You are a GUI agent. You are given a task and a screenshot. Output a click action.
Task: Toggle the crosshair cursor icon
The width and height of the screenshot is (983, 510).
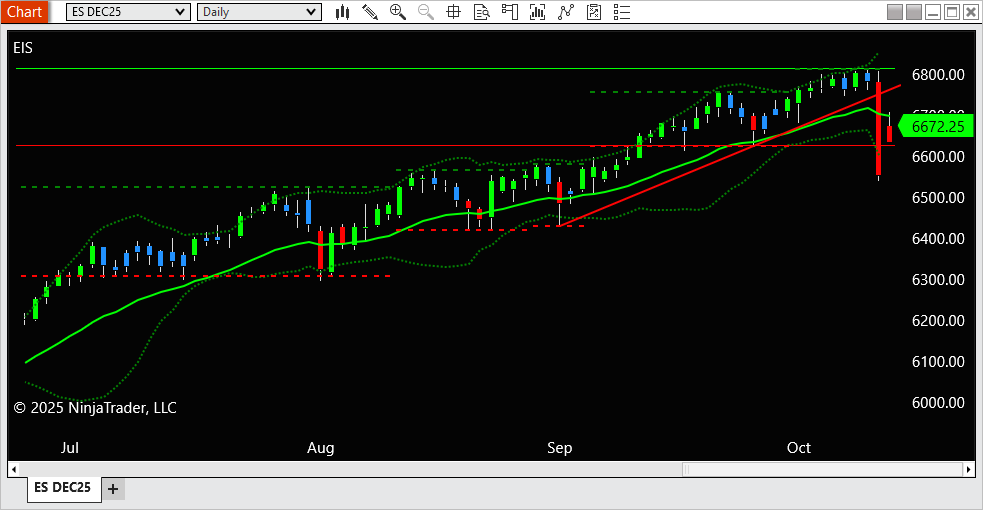click(x=453, y=12)
